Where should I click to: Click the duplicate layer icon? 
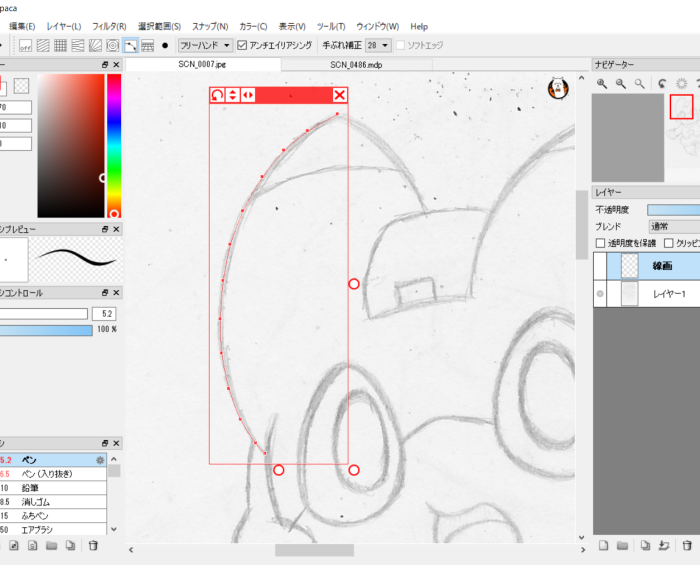[645, 545]
